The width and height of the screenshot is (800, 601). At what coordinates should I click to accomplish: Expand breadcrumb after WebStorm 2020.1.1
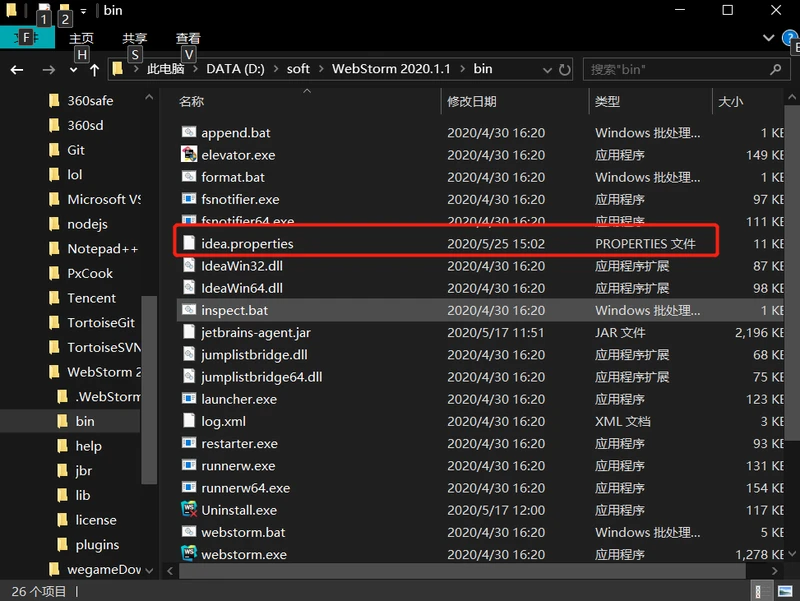tap(462, 69)
